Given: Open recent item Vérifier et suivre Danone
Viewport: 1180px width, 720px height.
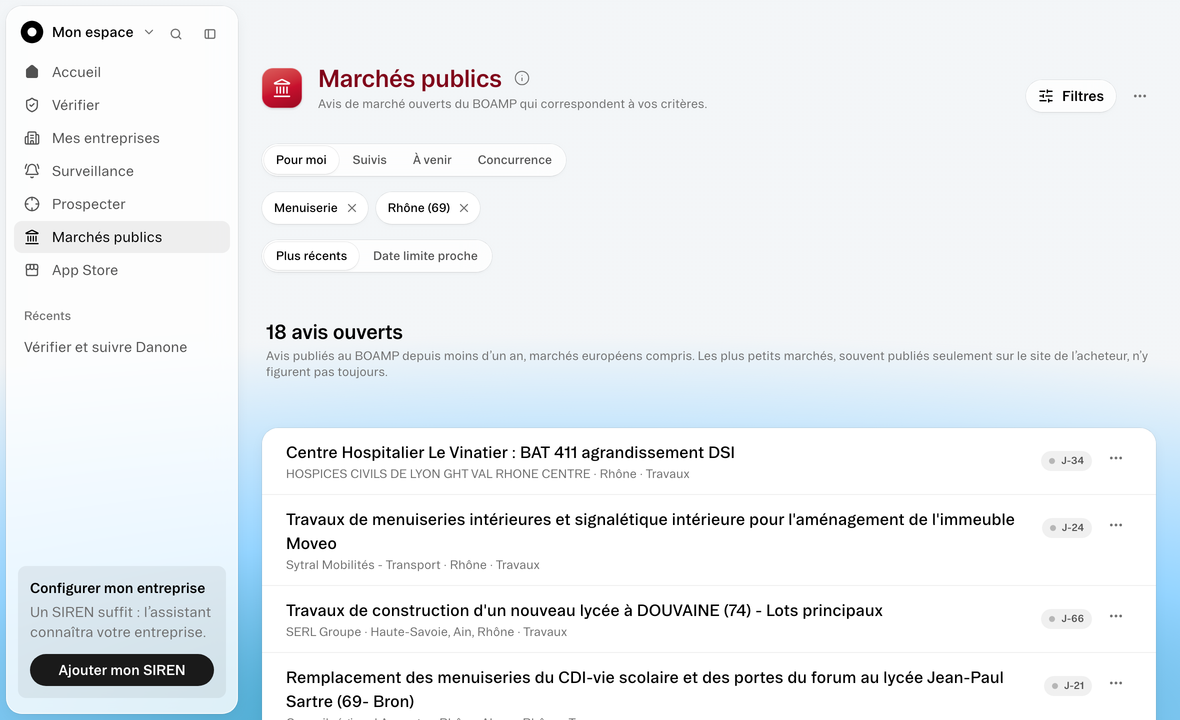Looking at the screenshot, I should click(x=105, y=348).
